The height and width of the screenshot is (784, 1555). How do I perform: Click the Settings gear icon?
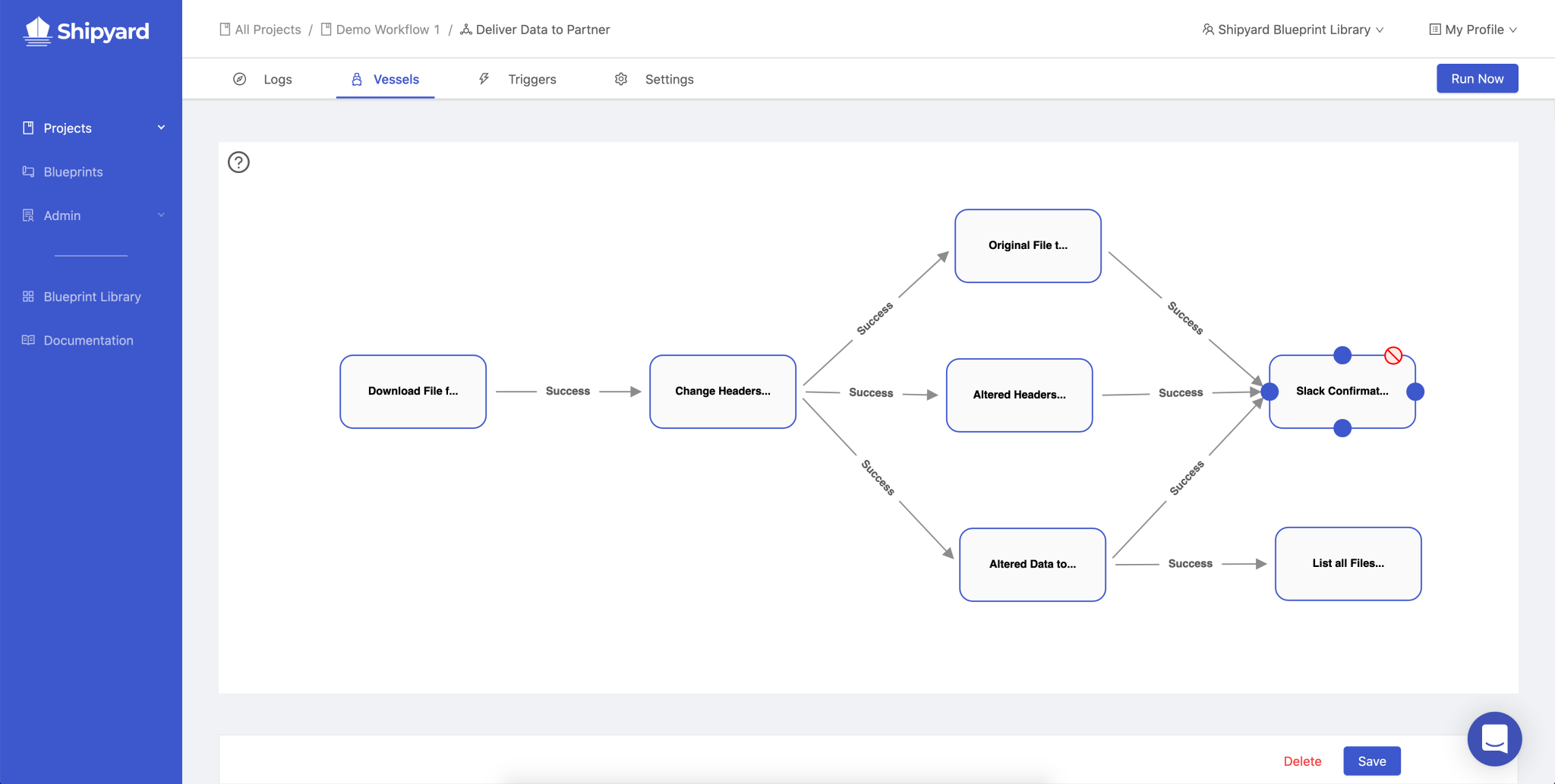click(621, 79)
